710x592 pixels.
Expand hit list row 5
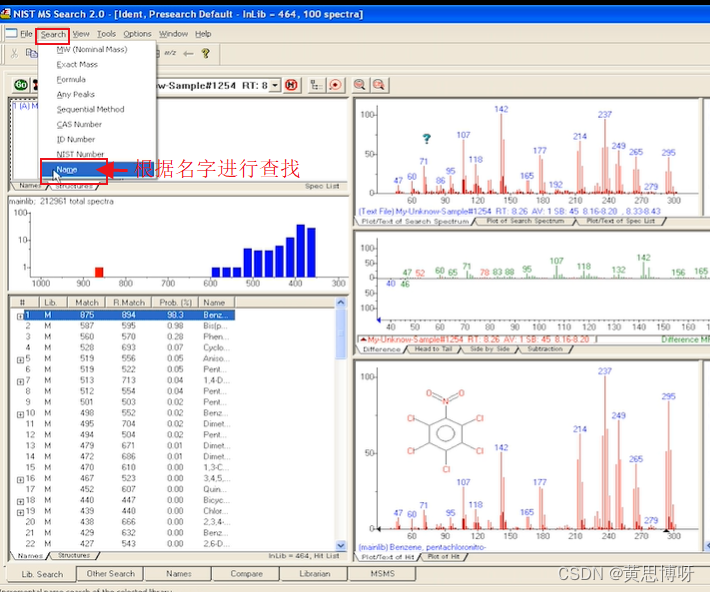(20, 360)
